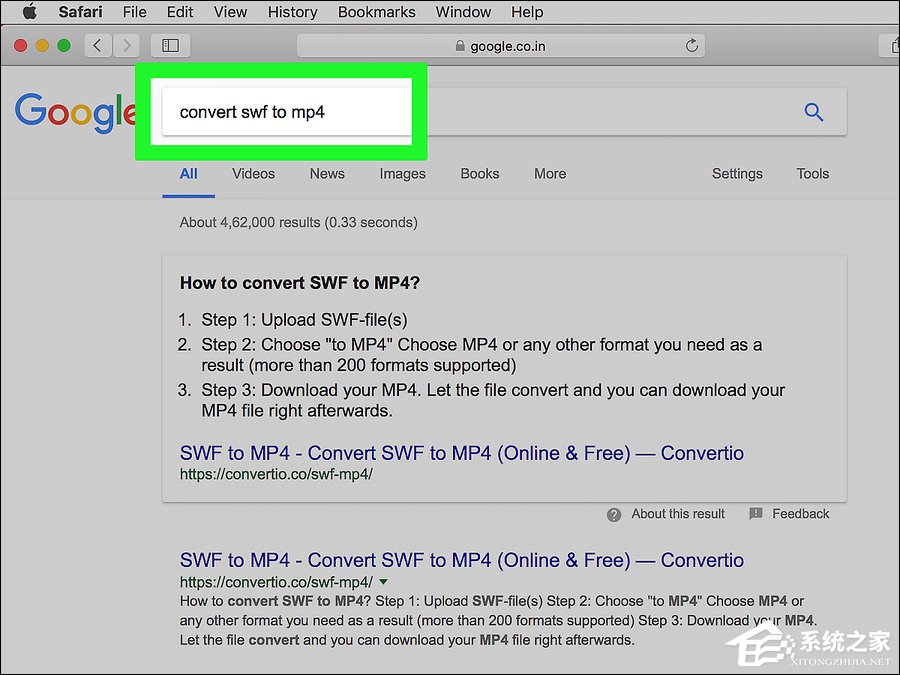
Task: Click the About this result question icon
Action: coord(614,515)
